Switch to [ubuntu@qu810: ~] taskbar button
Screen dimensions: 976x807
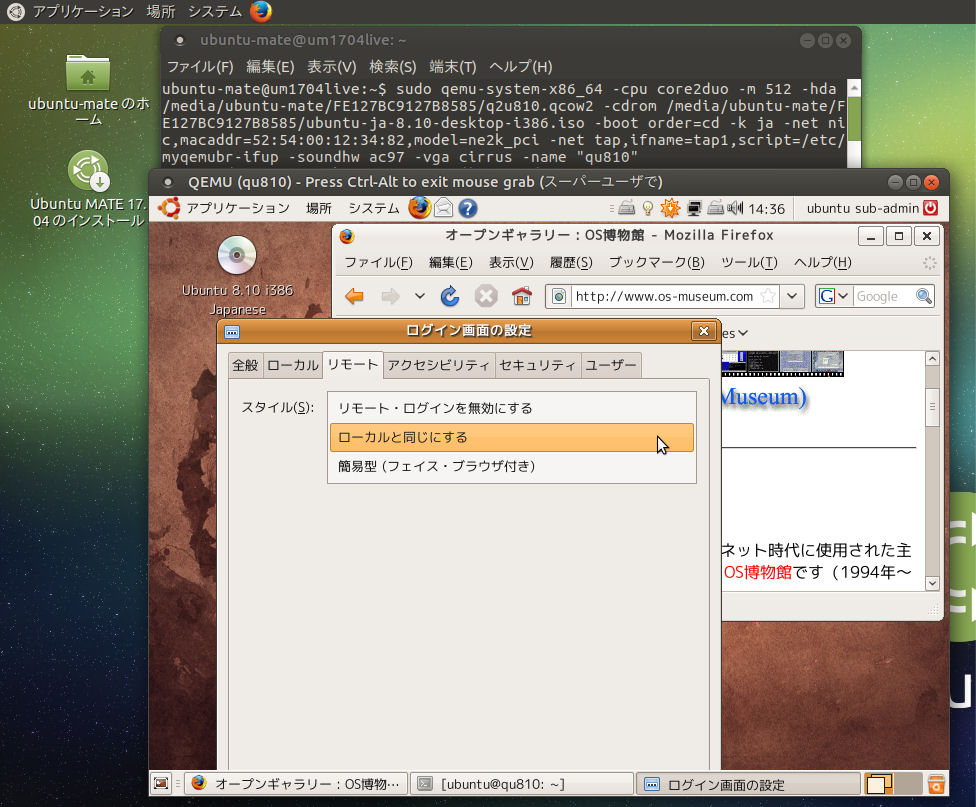521,784
